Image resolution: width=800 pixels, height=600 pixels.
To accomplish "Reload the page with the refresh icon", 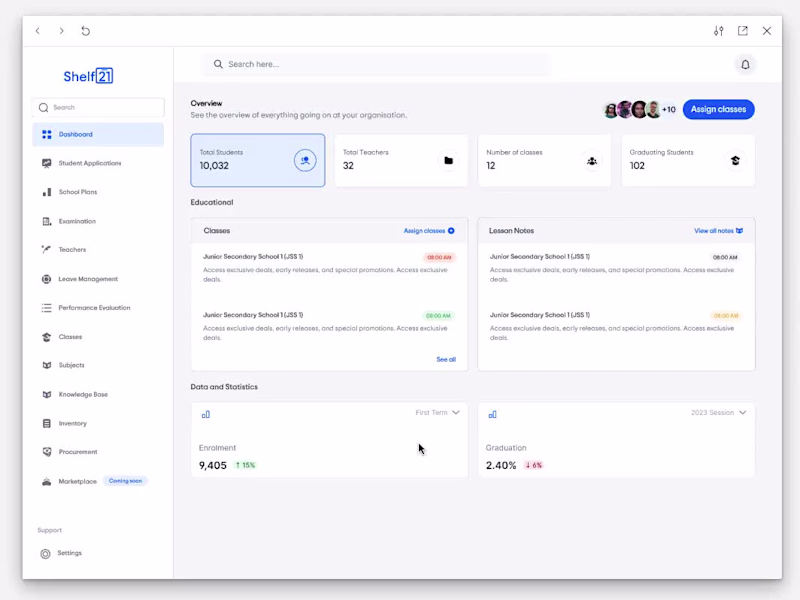I will click(x=86, y=31).
